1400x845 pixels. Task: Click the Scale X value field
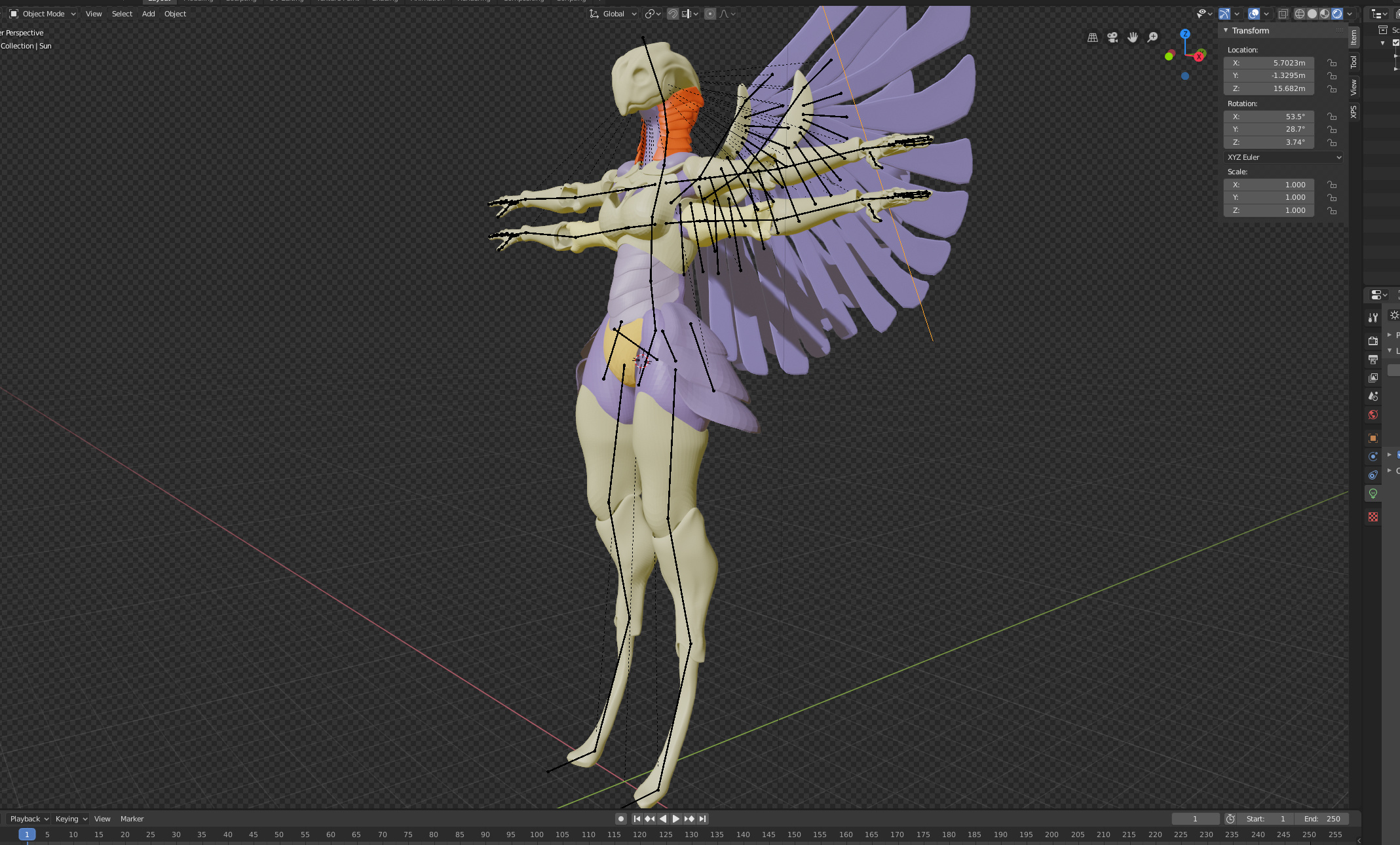click(1268, 185)
